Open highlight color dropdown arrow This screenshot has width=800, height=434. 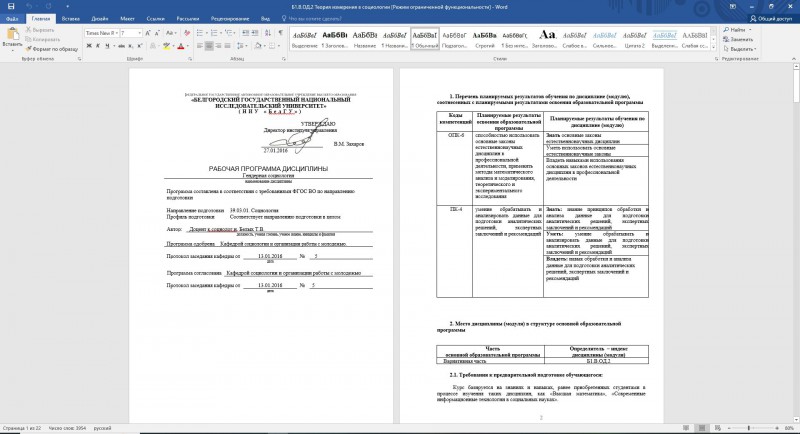click(x=172, y=46)
